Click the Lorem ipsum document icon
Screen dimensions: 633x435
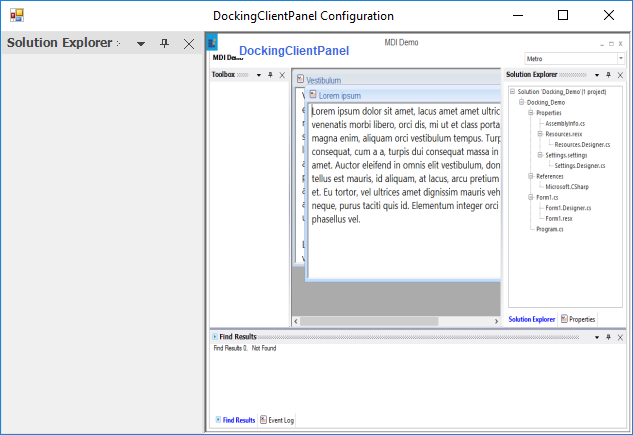[313, 95]
